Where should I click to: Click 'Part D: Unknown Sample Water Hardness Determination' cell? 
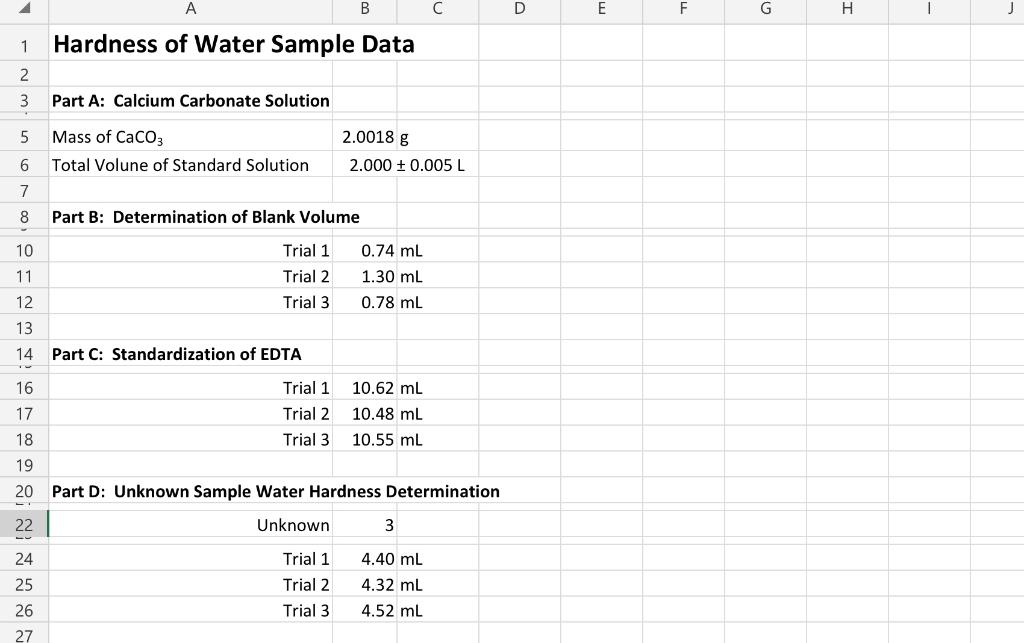coord(190,491)
